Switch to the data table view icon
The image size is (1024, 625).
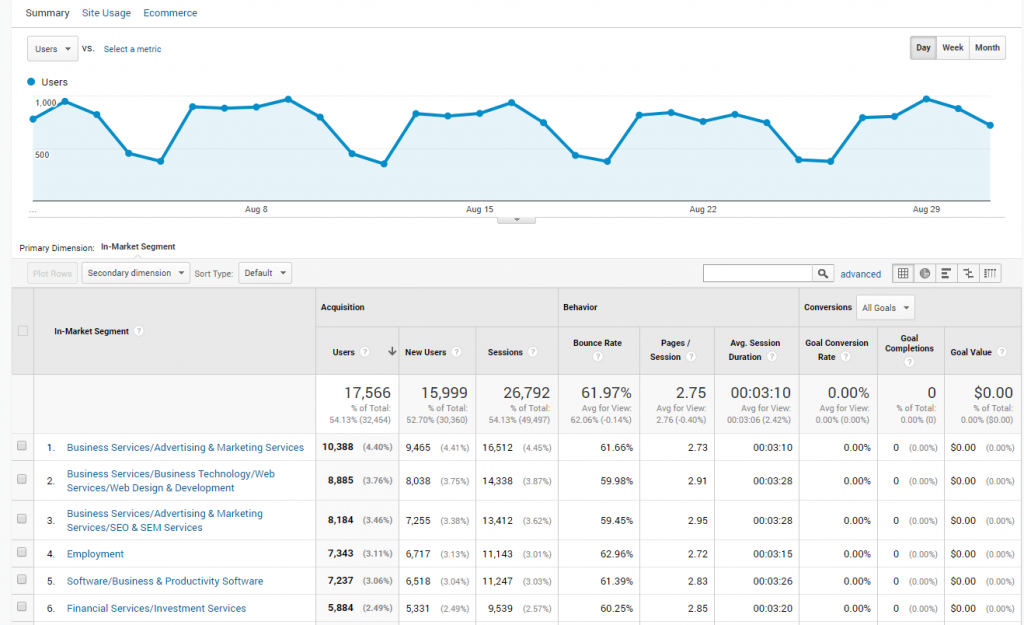point(903,273)
